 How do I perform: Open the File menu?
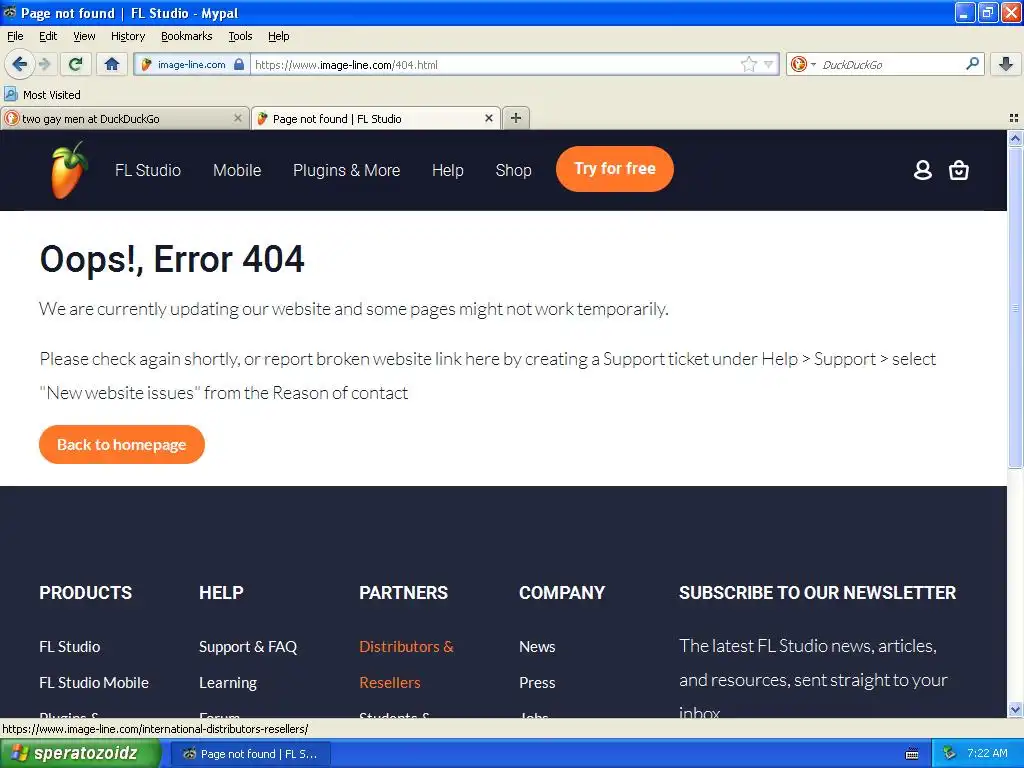point(15,36)
